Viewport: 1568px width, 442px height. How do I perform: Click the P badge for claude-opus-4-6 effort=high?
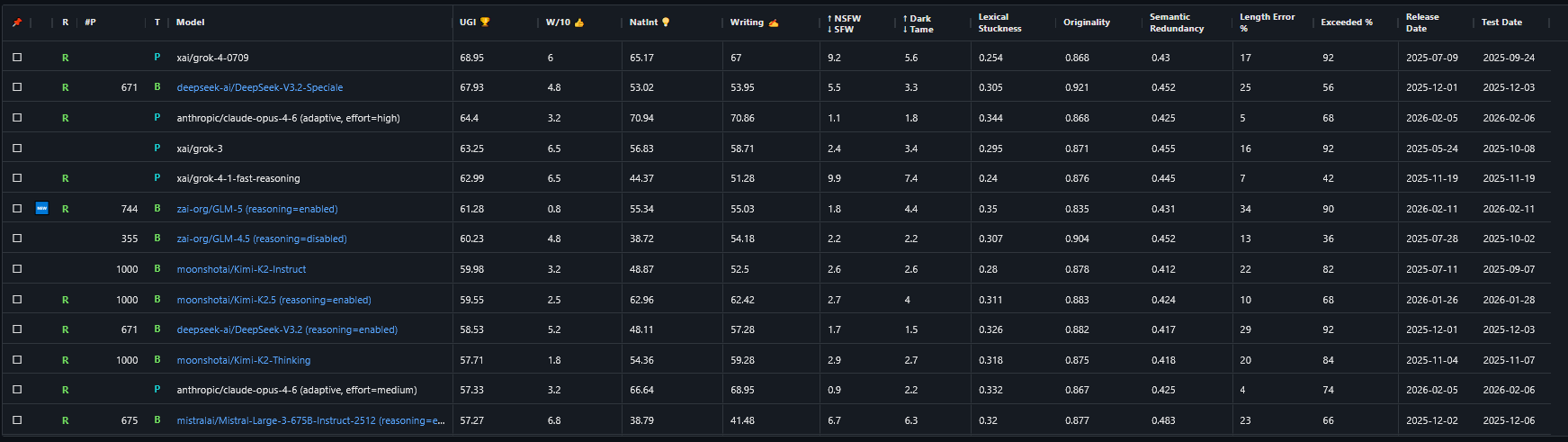(157, 118)
